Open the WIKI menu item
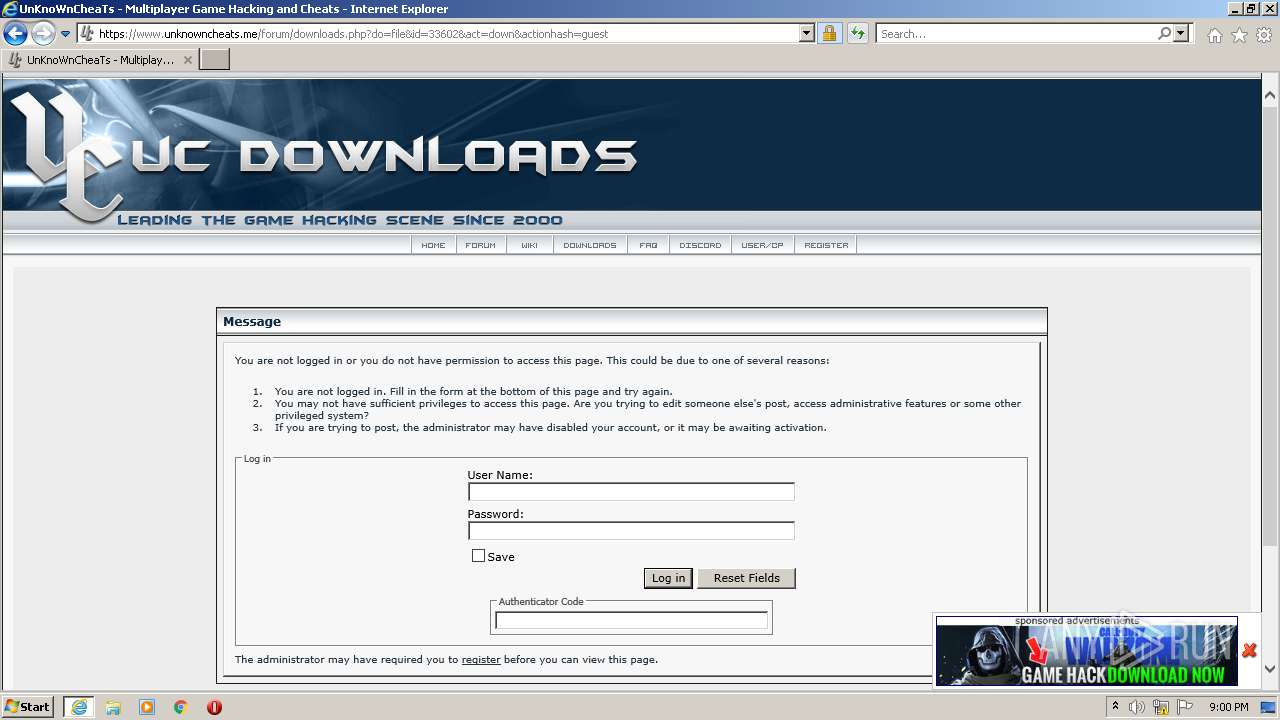The width and height of the screenshot is (1280, 720). tap(530, 245)
